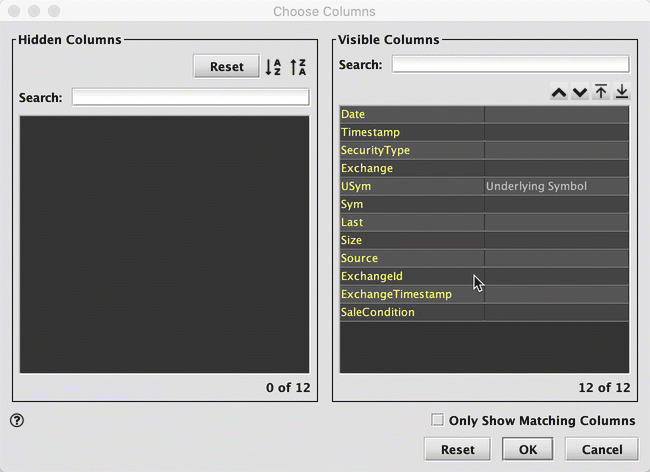Enable Only Show Matching Columns checkbox
This screenshot has height=472, width=650.
[437, 421]
